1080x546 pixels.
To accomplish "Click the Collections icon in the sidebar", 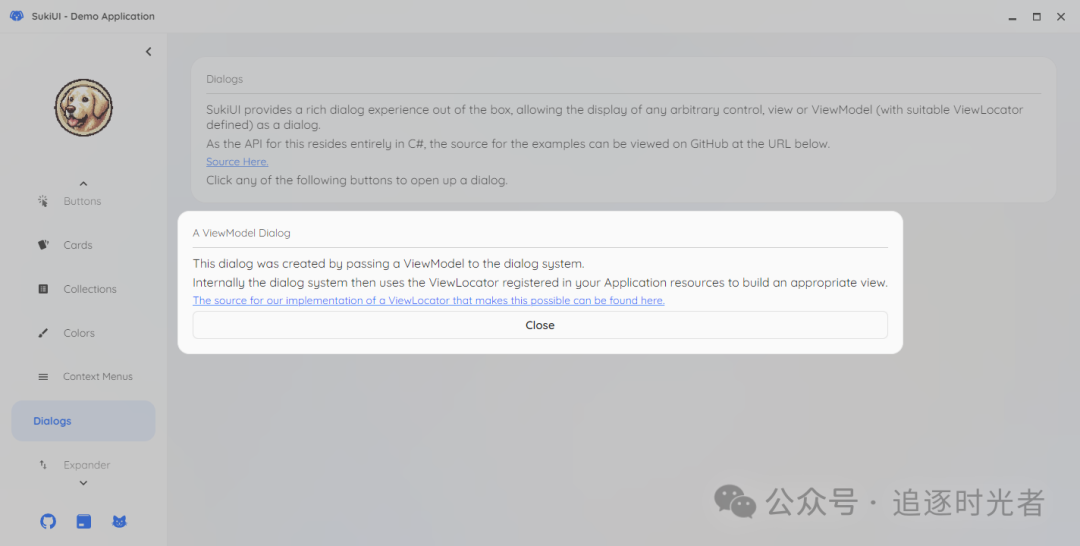I will (43, 289).
